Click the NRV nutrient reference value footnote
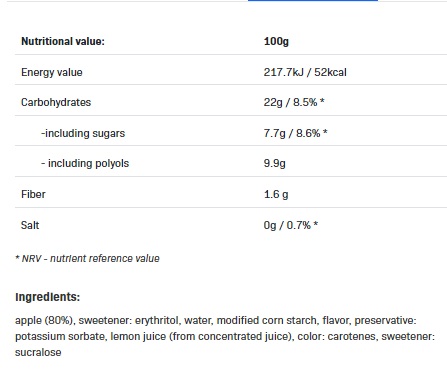The height and width of the screenshot is (375, 447). (x=87, y=258)
